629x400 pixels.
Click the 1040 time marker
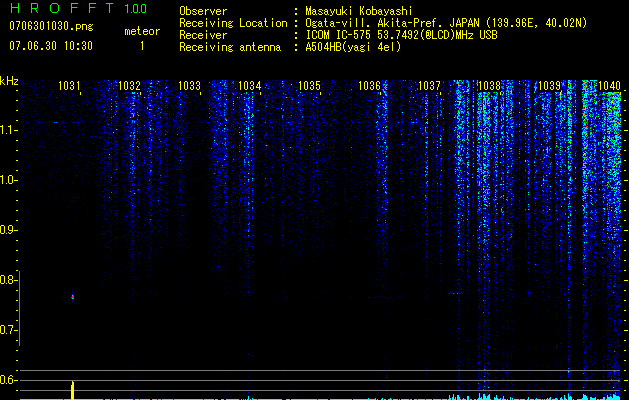tap(609, 85)
